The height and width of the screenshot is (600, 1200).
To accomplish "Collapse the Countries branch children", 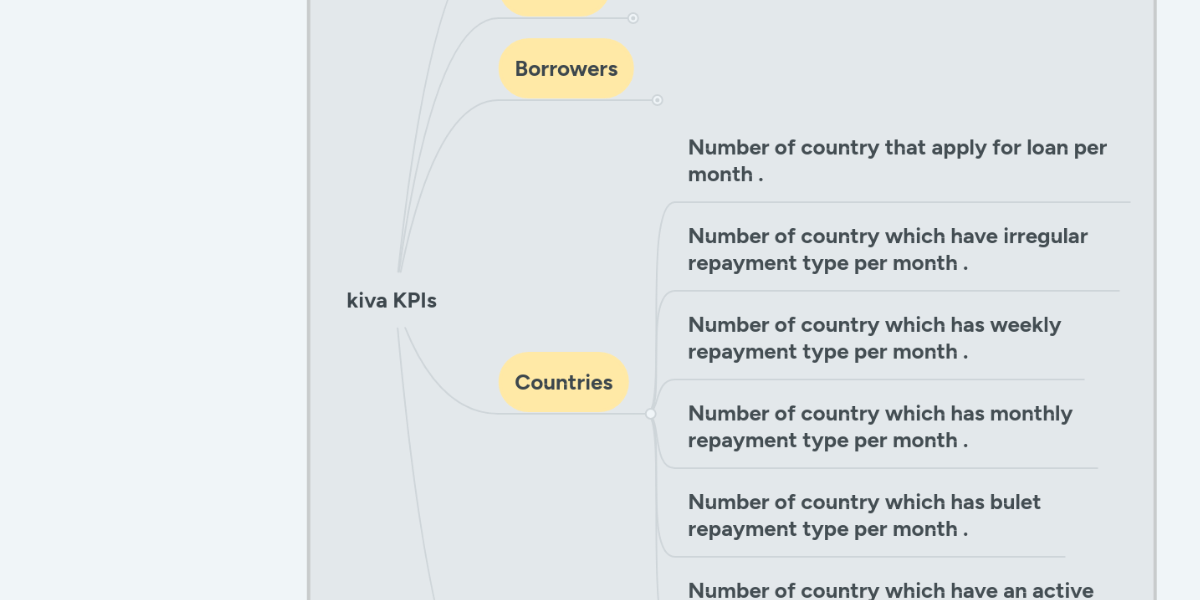I will tap(651, 413).
